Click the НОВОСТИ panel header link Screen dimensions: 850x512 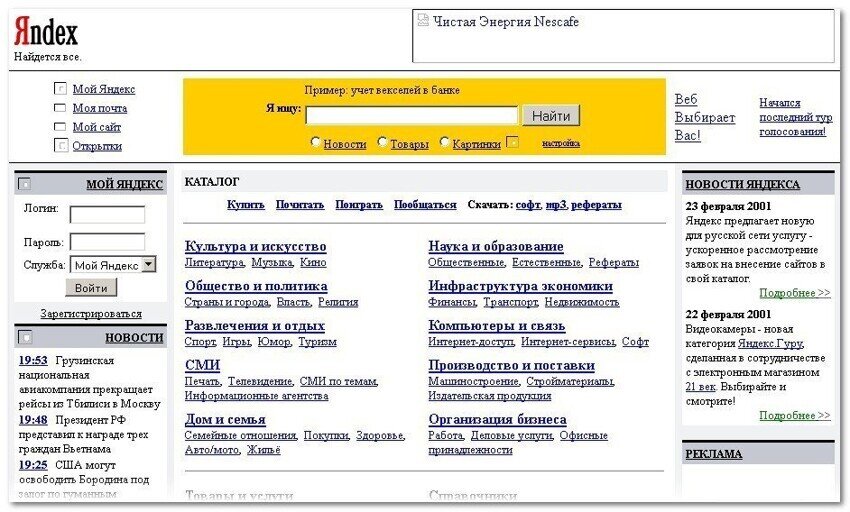tap(134, 338)
